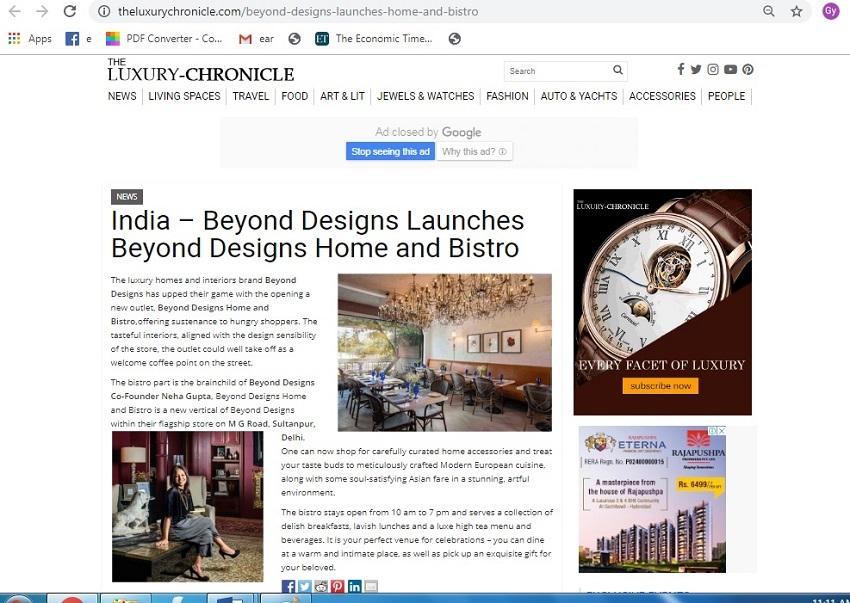Open the Facebook bookmark
The height and width of the screenshot is (603, 850).
[x=78, y=39]
